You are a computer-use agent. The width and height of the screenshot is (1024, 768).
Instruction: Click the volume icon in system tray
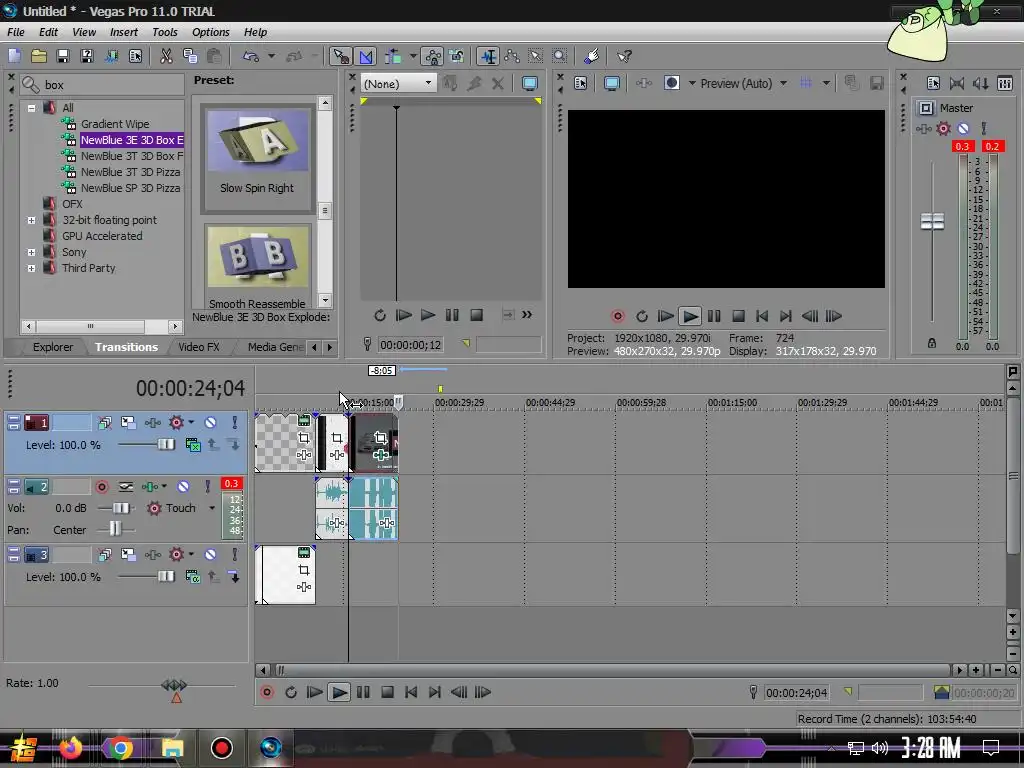(x=880, y=748)
